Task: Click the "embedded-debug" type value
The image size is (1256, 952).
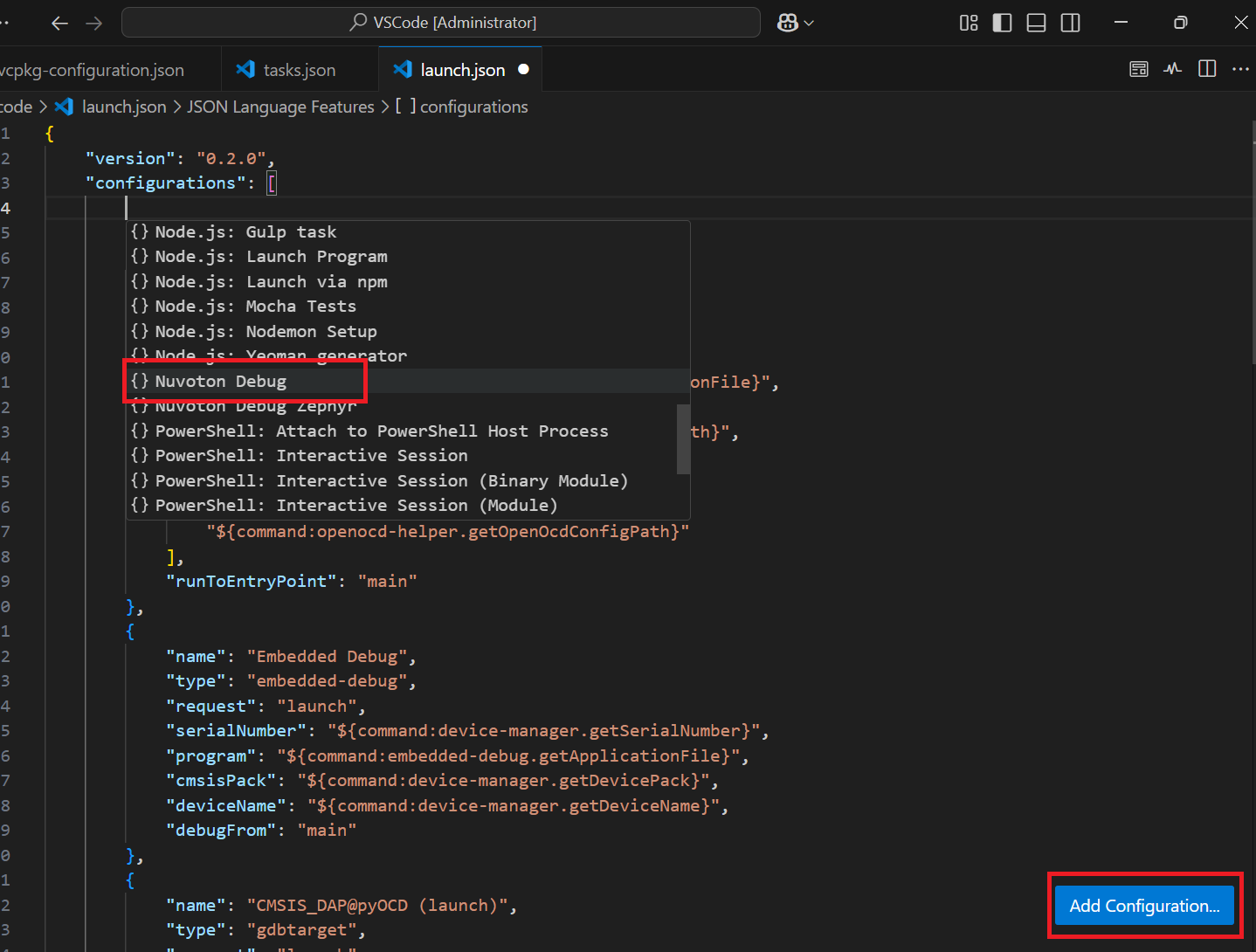Action: tap(327, 681)
